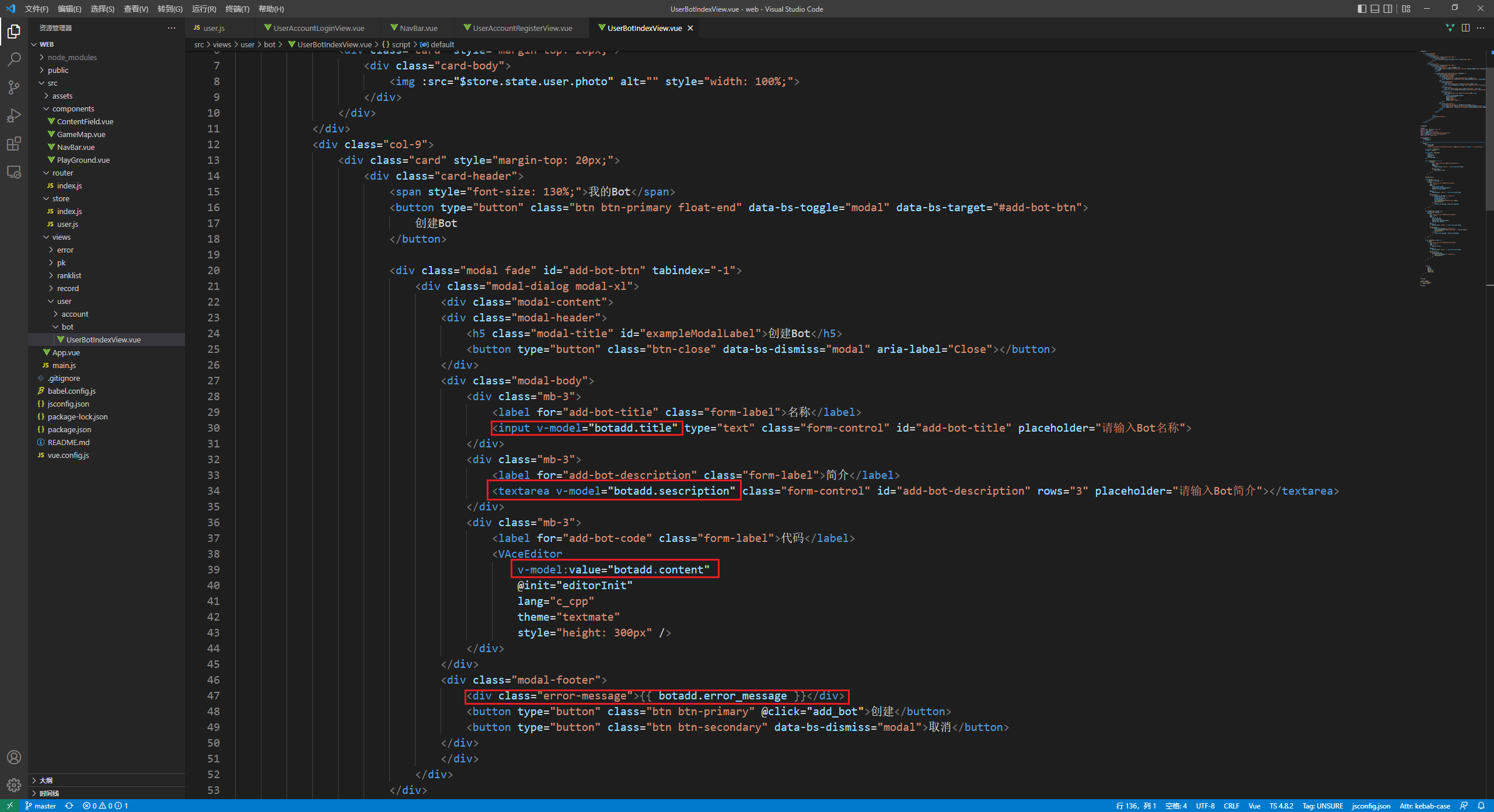Screen dimensions: 1494x812
Task: Expand the public folder
Action: tap(107, 70)
